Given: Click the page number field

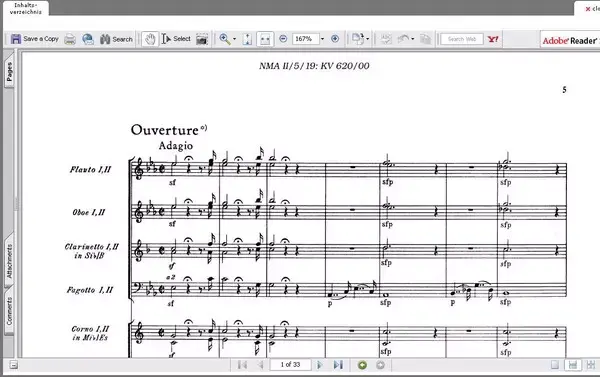Looking at the screenshot, I should (290, 365).
